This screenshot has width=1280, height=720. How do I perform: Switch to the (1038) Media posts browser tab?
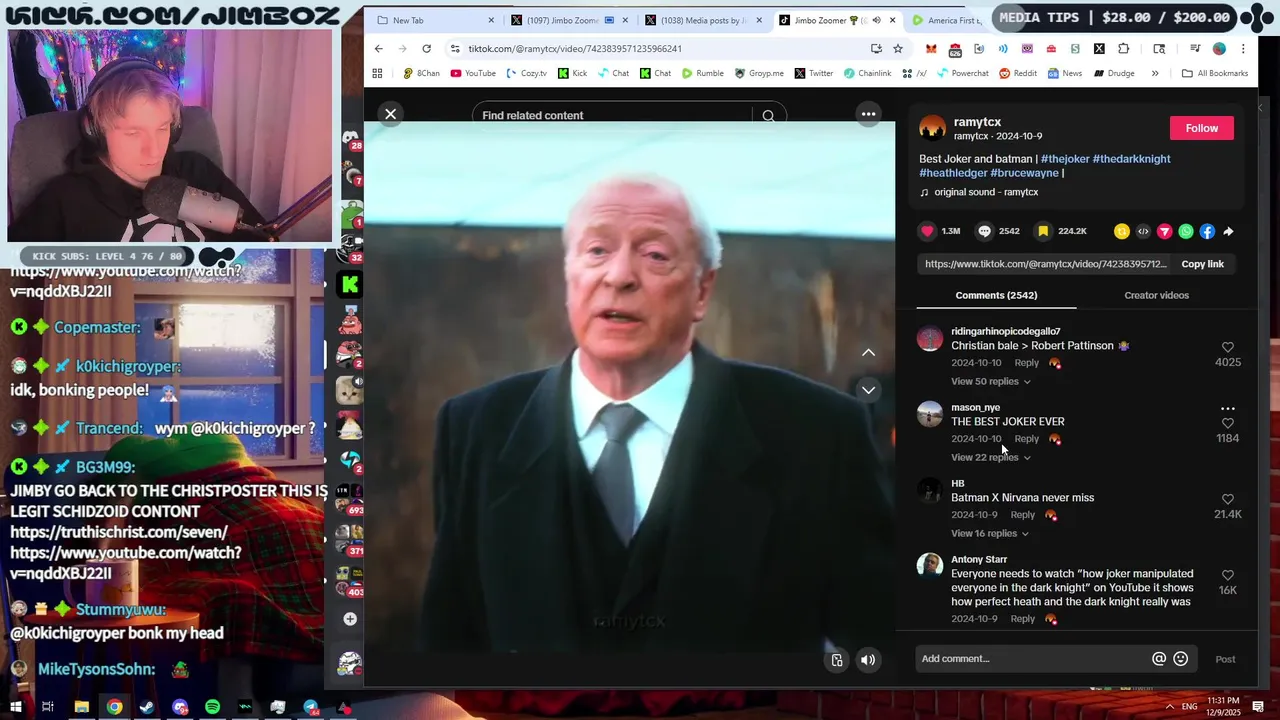click(x=701, y=20)
